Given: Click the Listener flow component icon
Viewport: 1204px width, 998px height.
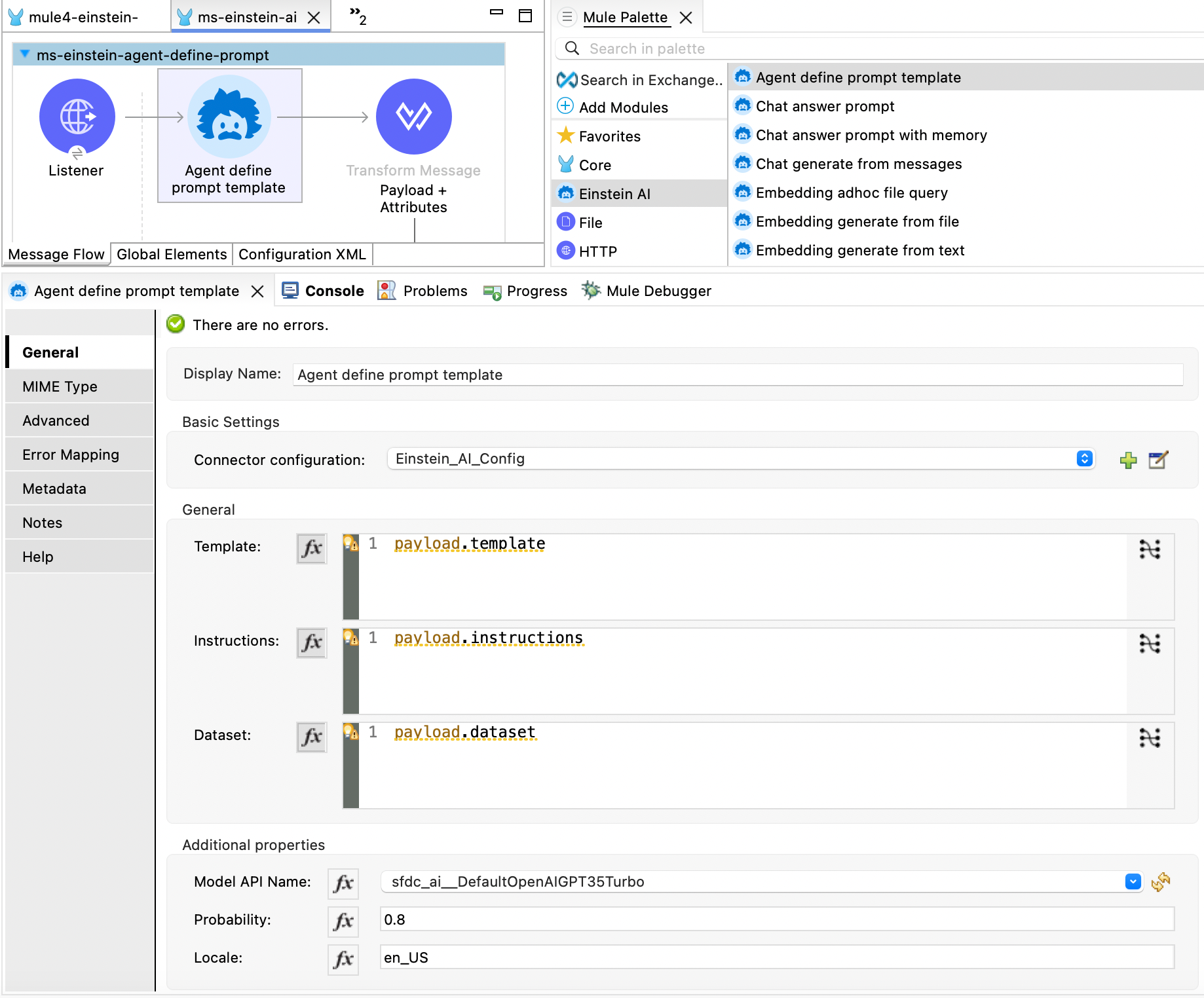Looking at the screenshot, I should pos(77,117).
